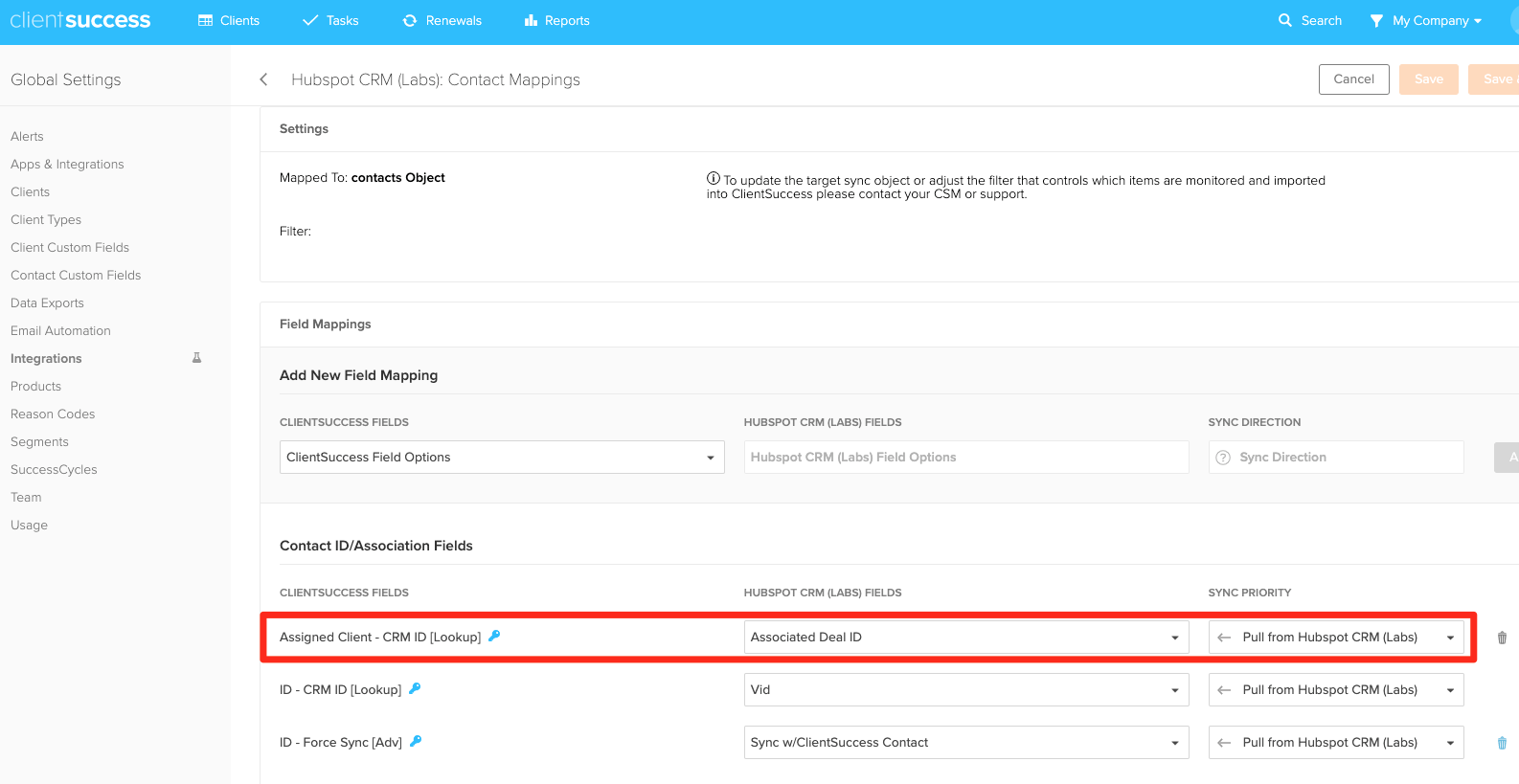Click the Global Settings heading
1519x784 pixels.
[66, 79]
